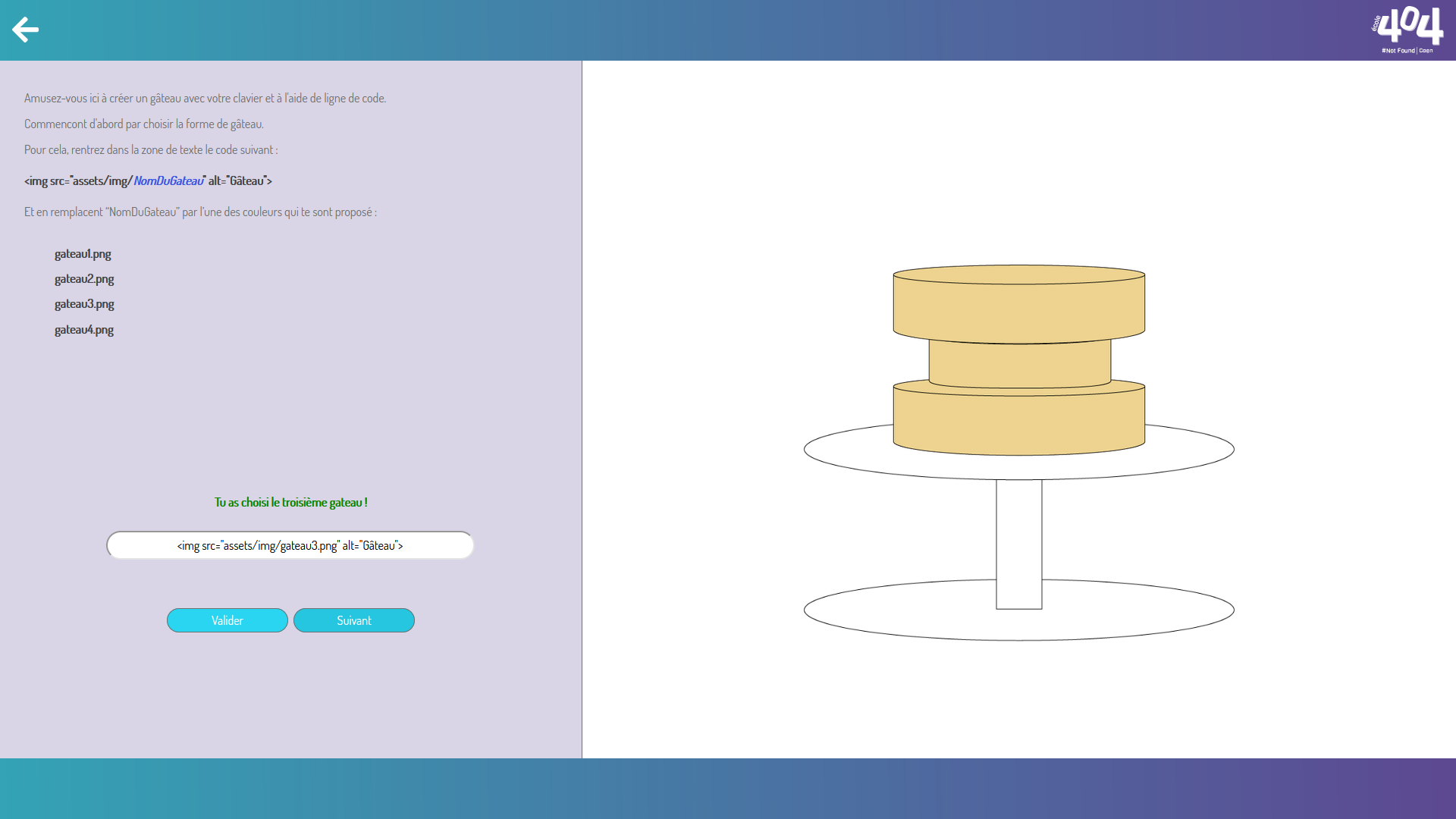The height and width of the screenshot is (819, 1456).
Task: Click the gateau4.png option text
Action: [x=84, y=330]
